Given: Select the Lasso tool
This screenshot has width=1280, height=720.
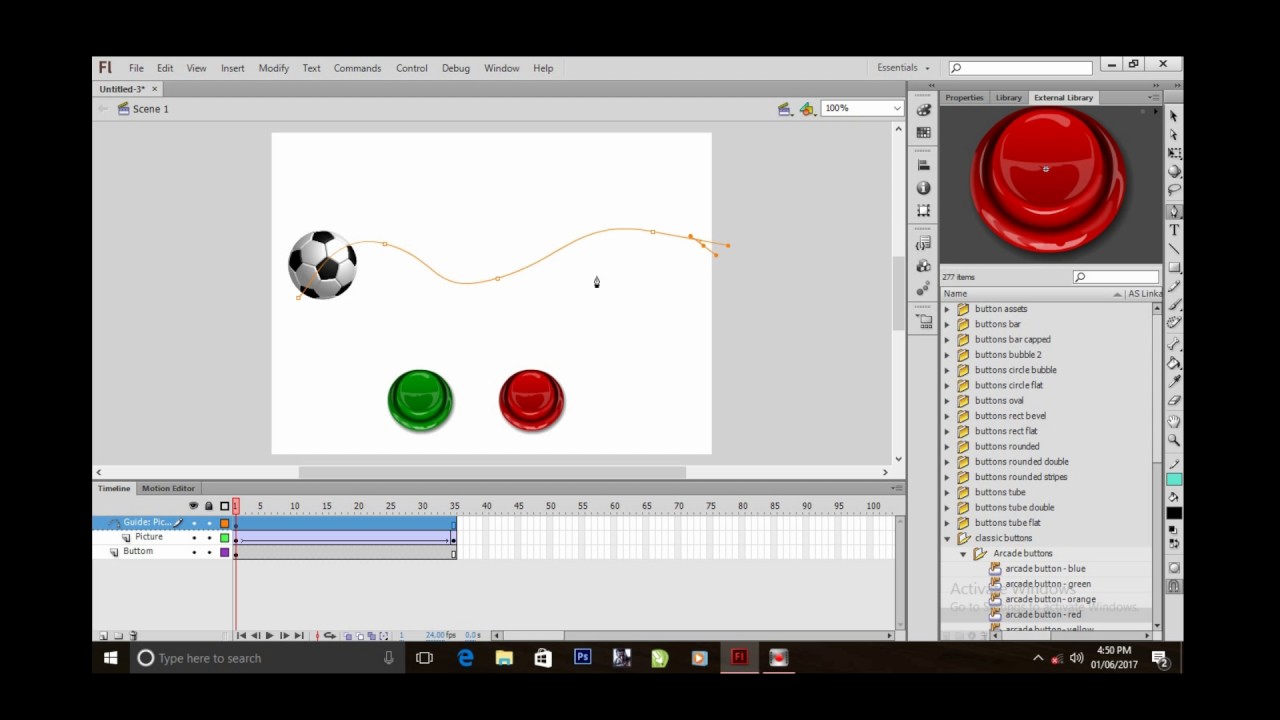Looking at the screenshot, I should 1174,190.
